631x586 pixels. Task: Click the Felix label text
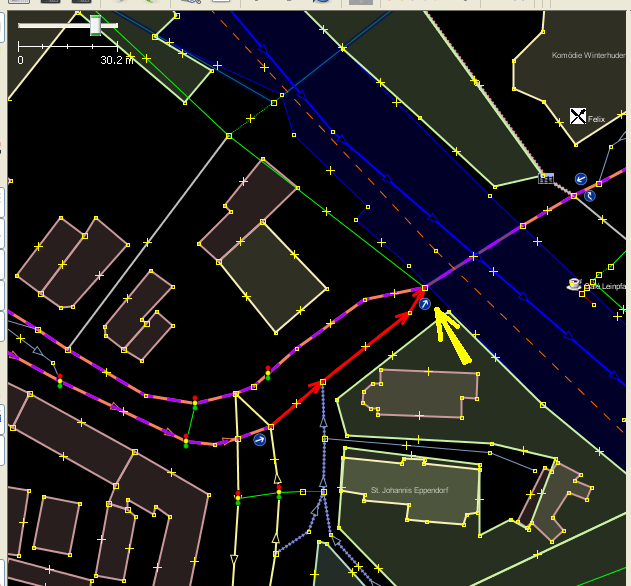click(599, 118)
